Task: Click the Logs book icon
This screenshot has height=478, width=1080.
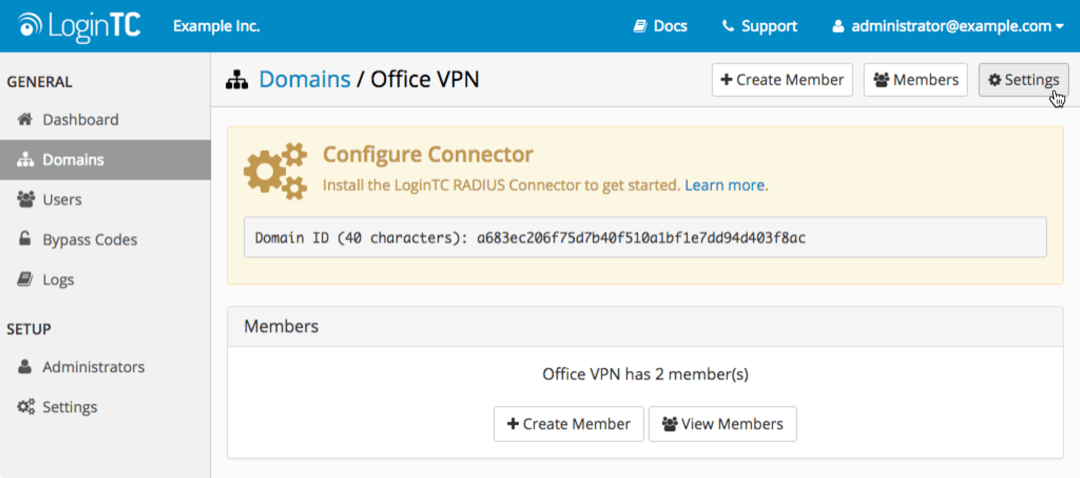Action: point(26,280)
